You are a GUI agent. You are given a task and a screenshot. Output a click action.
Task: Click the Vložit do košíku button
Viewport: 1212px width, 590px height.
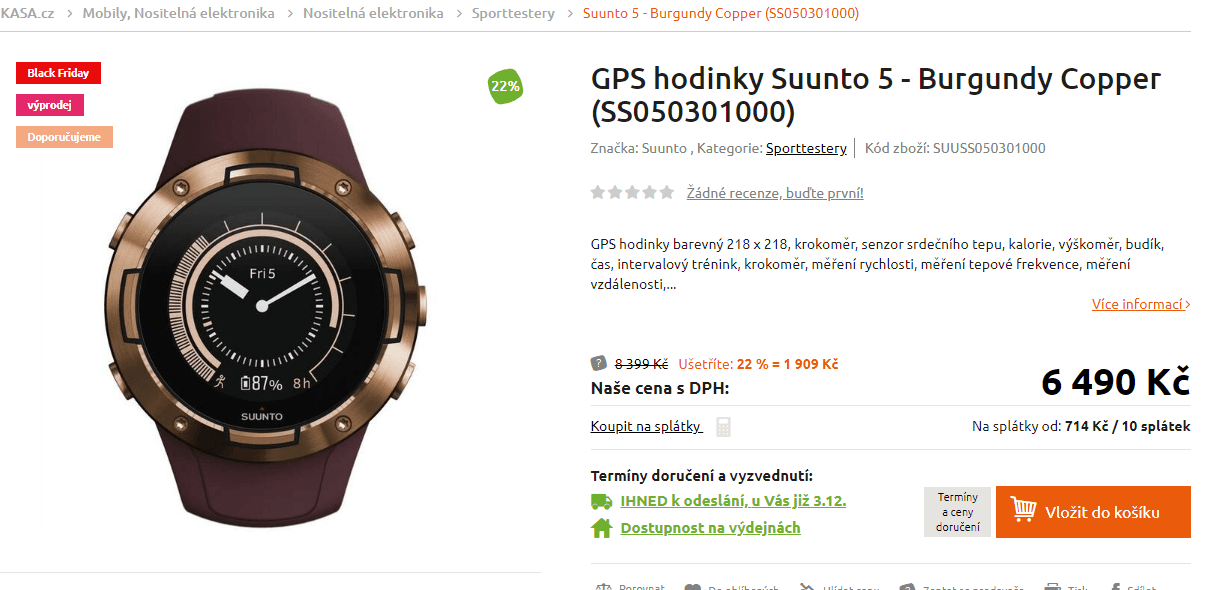[1093, 512]
